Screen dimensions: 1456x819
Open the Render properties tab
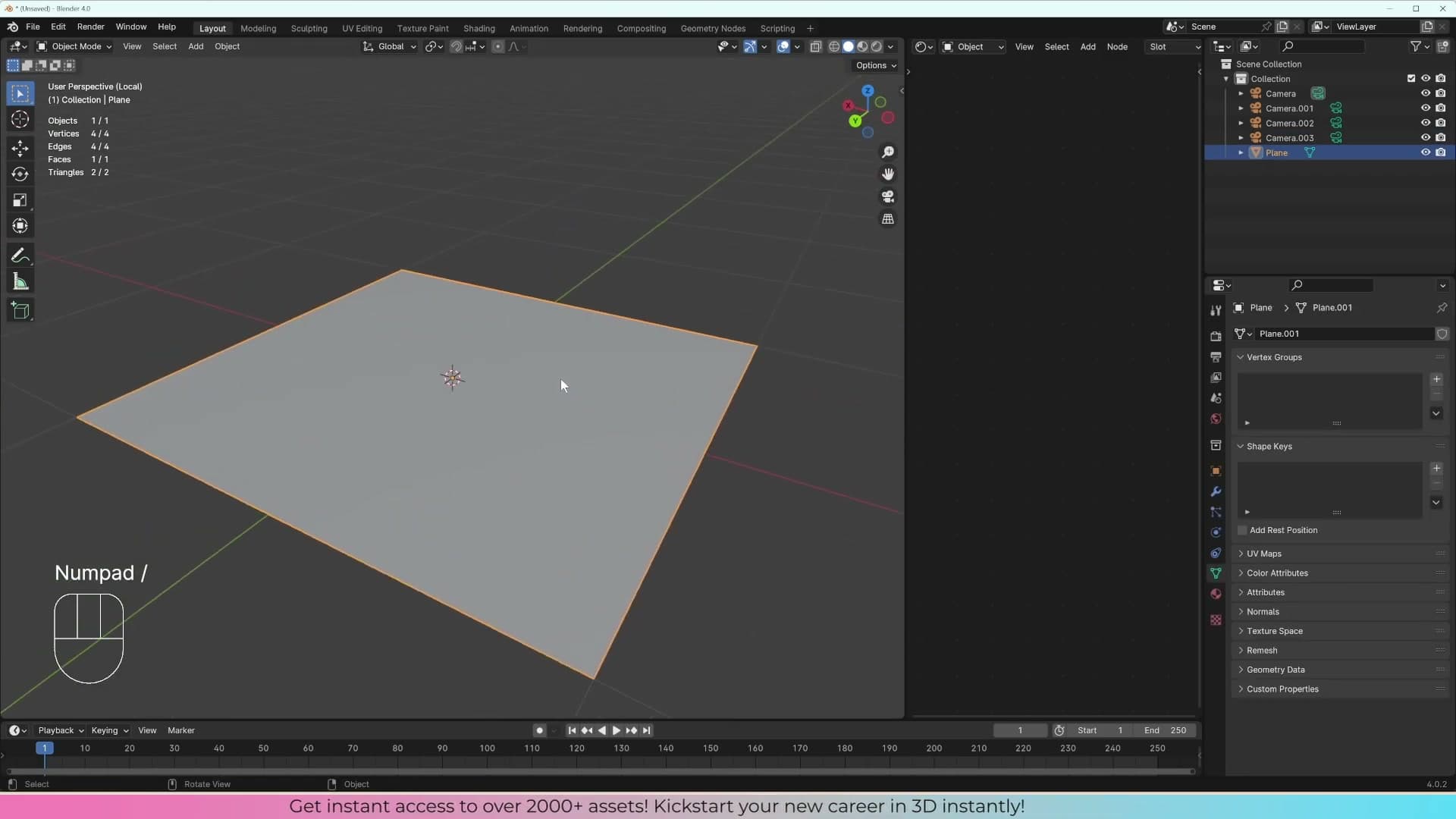tap(1216, 336)
